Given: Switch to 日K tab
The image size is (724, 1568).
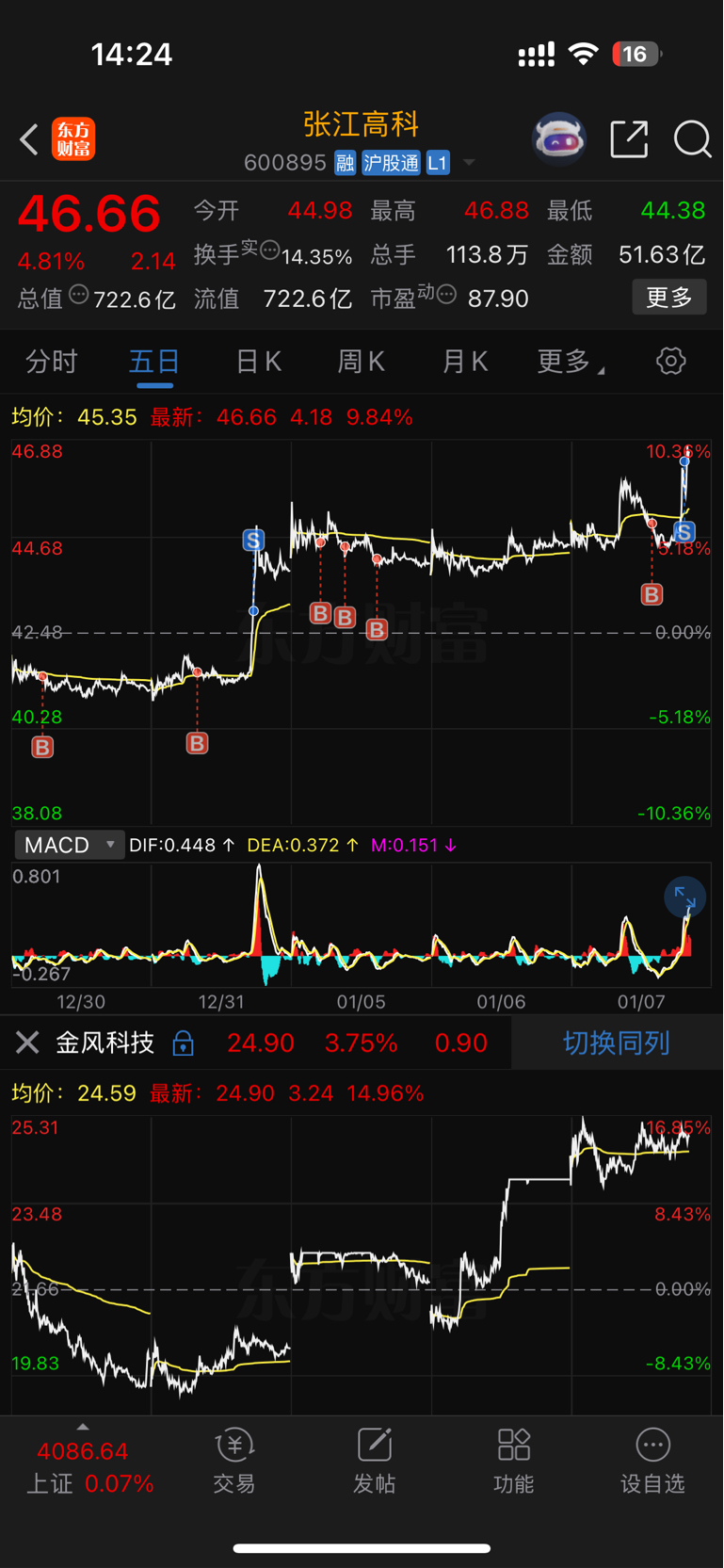Looking at the screenshot, I should point(258,362).
